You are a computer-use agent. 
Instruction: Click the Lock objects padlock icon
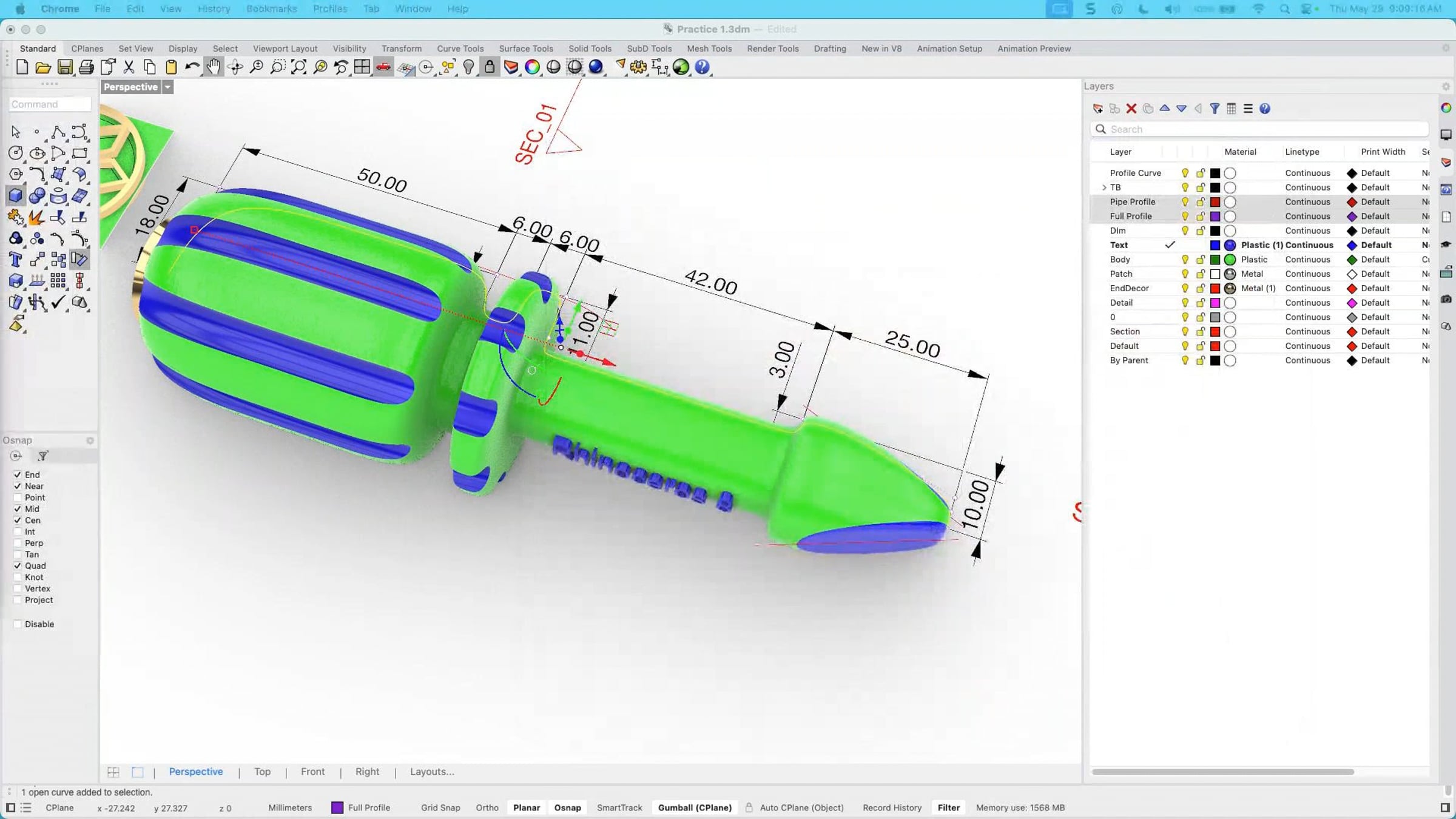tap(490, 67)
